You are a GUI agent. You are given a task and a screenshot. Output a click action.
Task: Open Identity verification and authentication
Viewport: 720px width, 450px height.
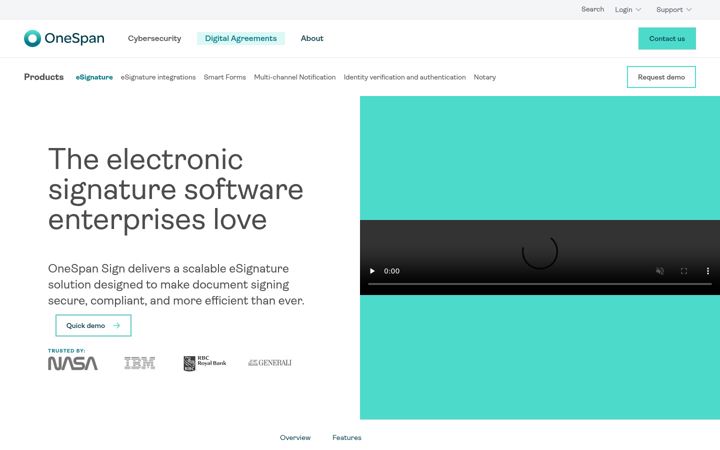click(405, 77)
